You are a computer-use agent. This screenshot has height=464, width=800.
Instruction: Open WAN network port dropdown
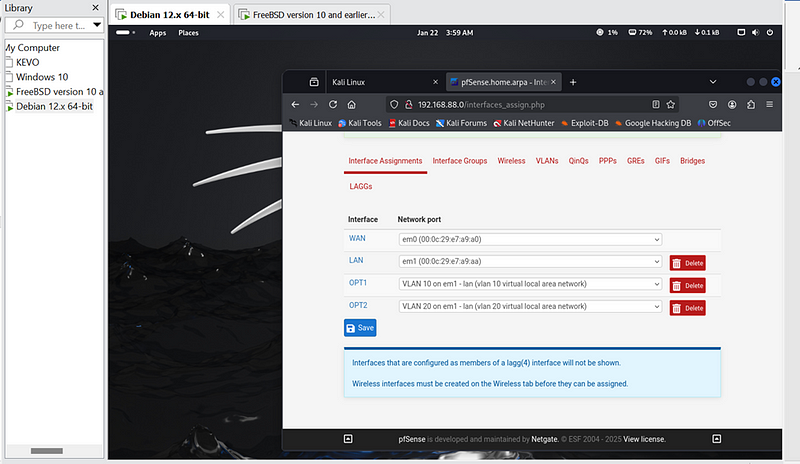coord(530,239)
